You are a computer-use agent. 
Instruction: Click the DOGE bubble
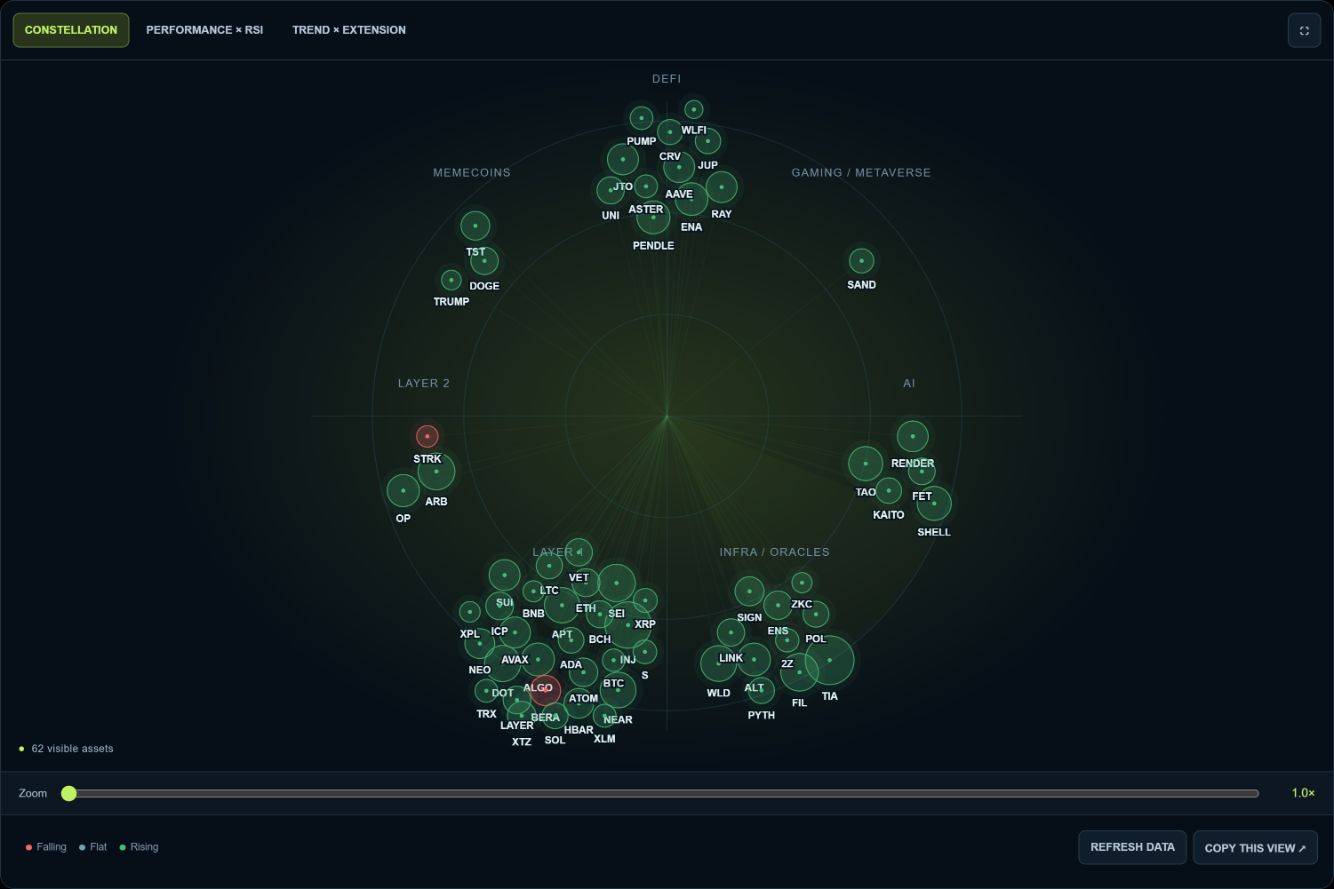tap(484, 261)
